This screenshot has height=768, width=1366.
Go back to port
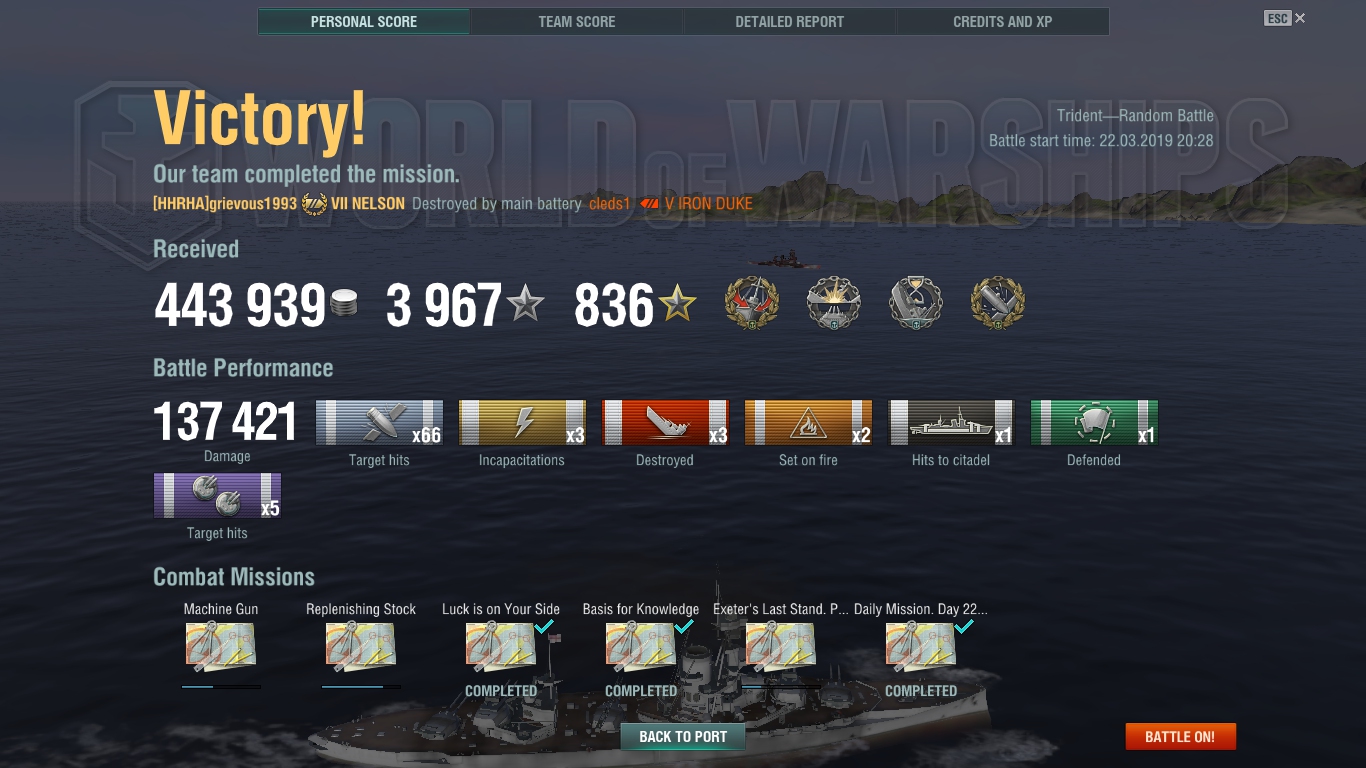(x=683, y=737)
